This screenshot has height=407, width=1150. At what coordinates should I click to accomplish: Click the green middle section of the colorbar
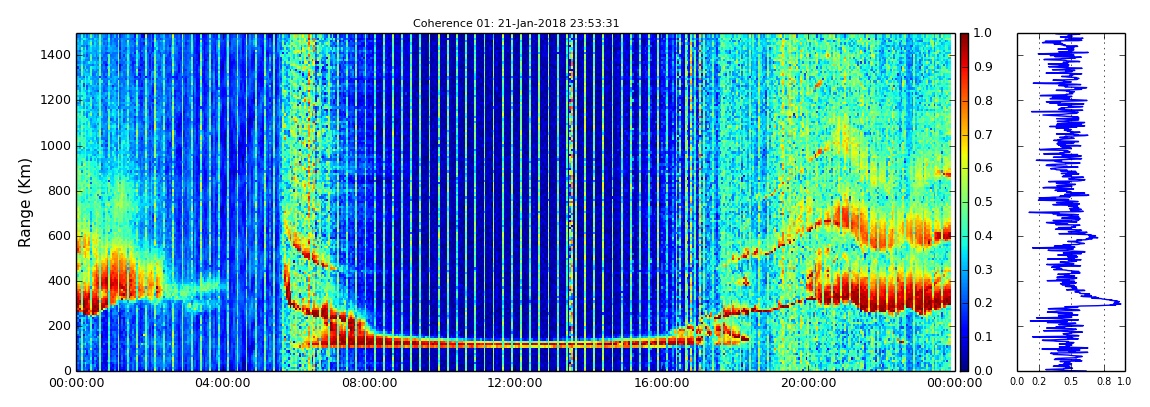click(964, 202)
